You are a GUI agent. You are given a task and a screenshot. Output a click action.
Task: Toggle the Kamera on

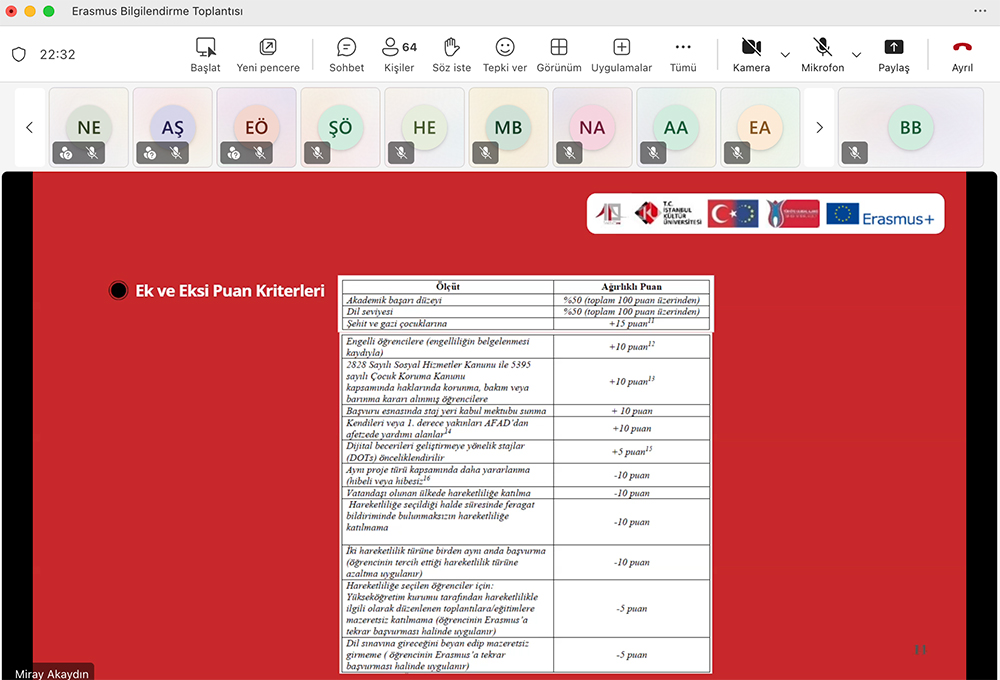tap(751, 54)
